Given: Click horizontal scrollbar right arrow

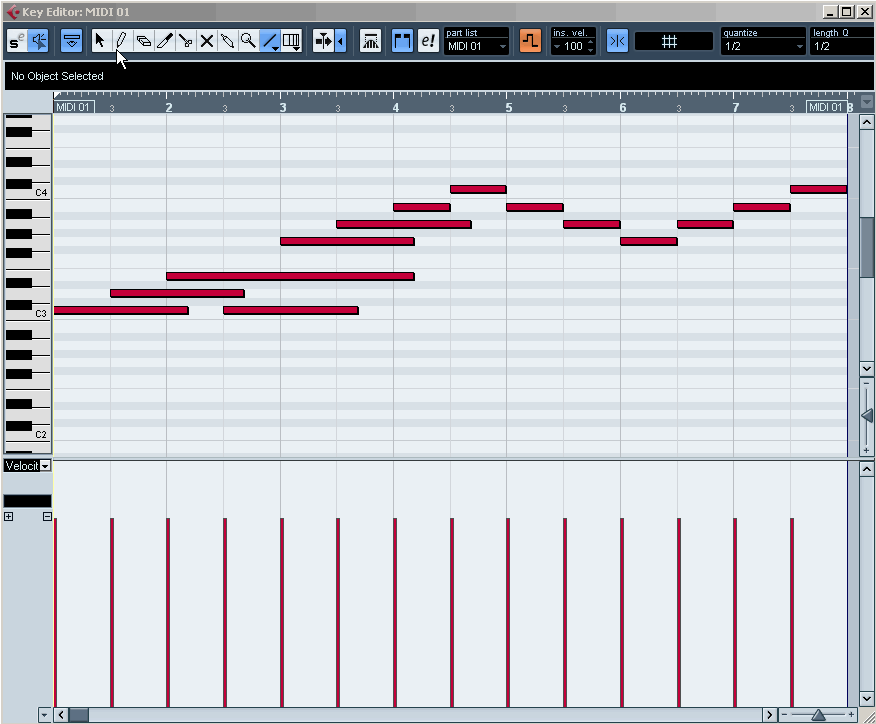Looking at the screenshot, I should pyautogui.click(x=769, y=715).
